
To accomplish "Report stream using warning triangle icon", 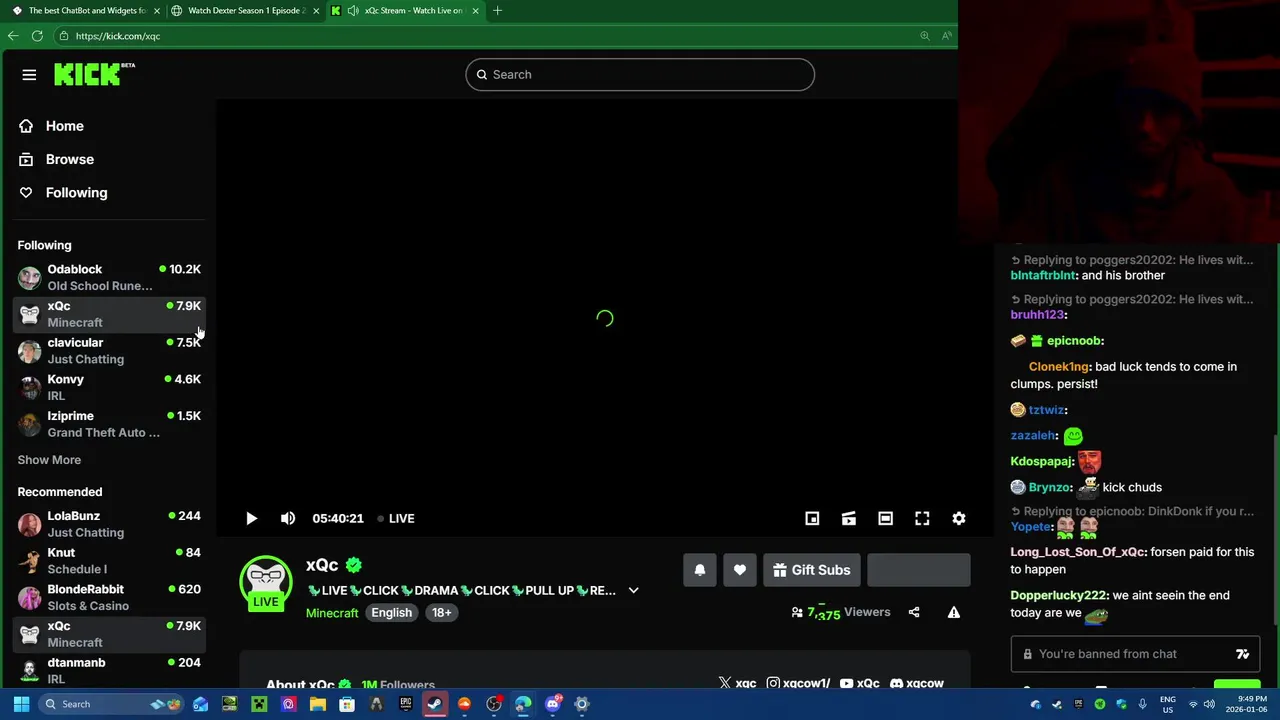I will click(954, 612).
